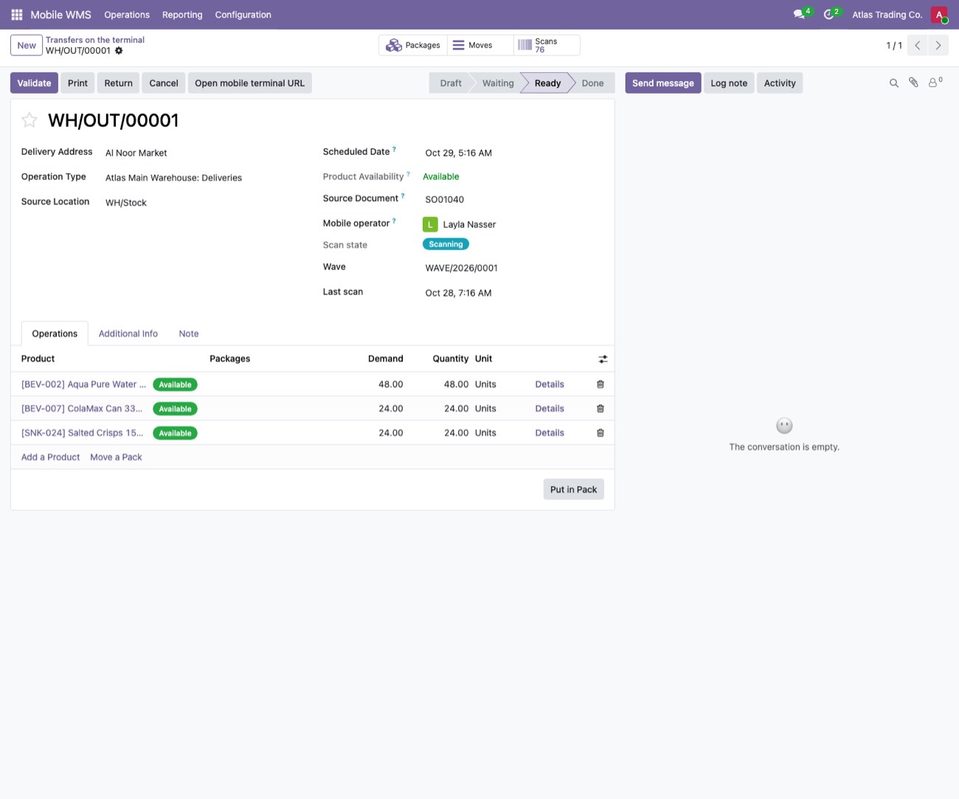Screen dimensions: 959x799
Task: Open the activities clock icon
Action: click(830, 14)
